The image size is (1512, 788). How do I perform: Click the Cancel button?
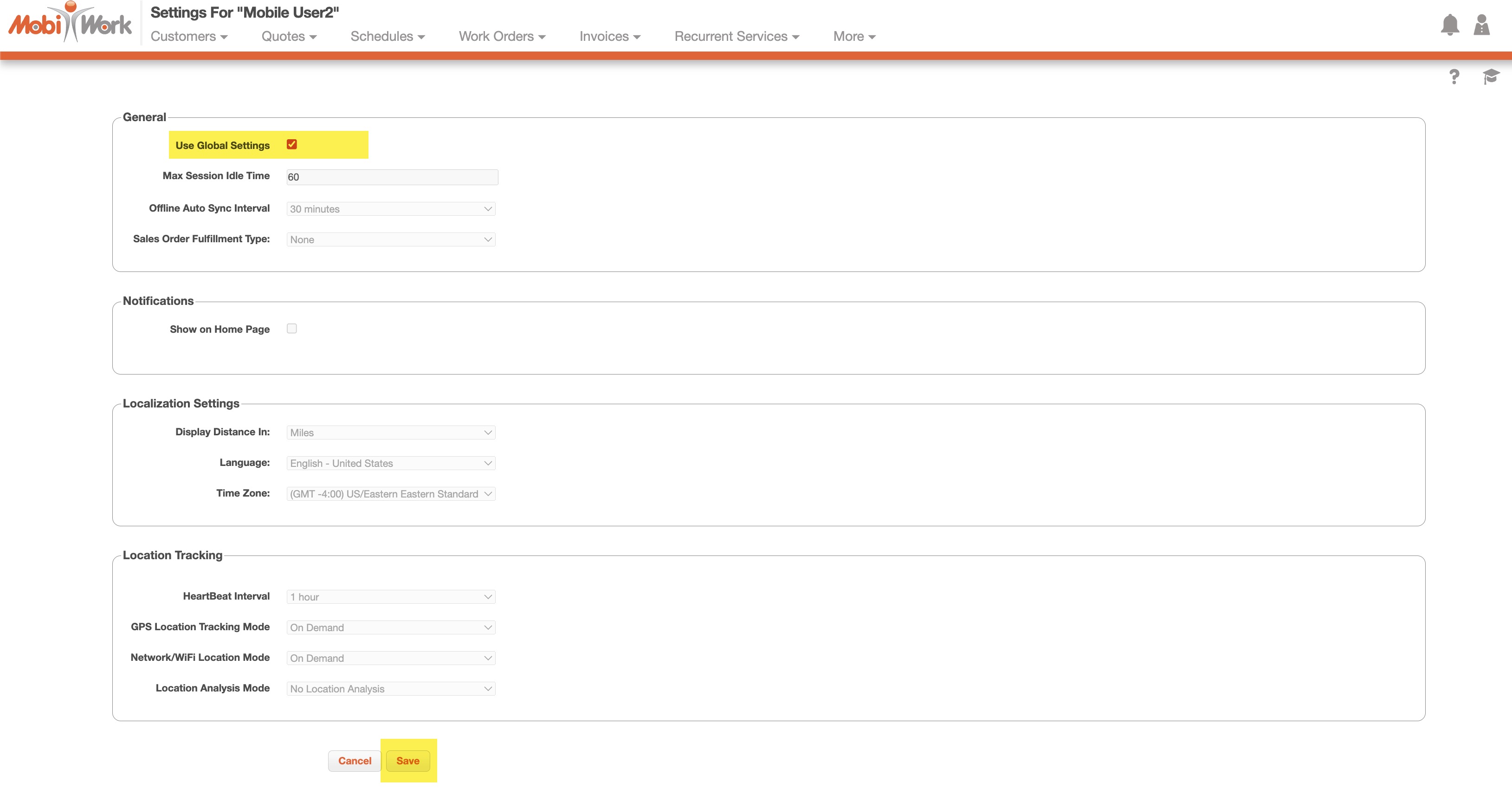[355, 761]
